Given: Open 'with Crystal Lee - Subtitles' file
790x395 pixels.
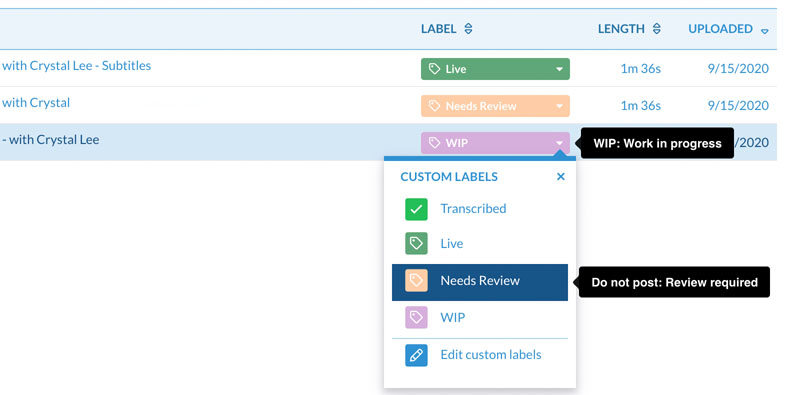Looking at the screenshot, I should pyautogui.click(x=77, y=66).
